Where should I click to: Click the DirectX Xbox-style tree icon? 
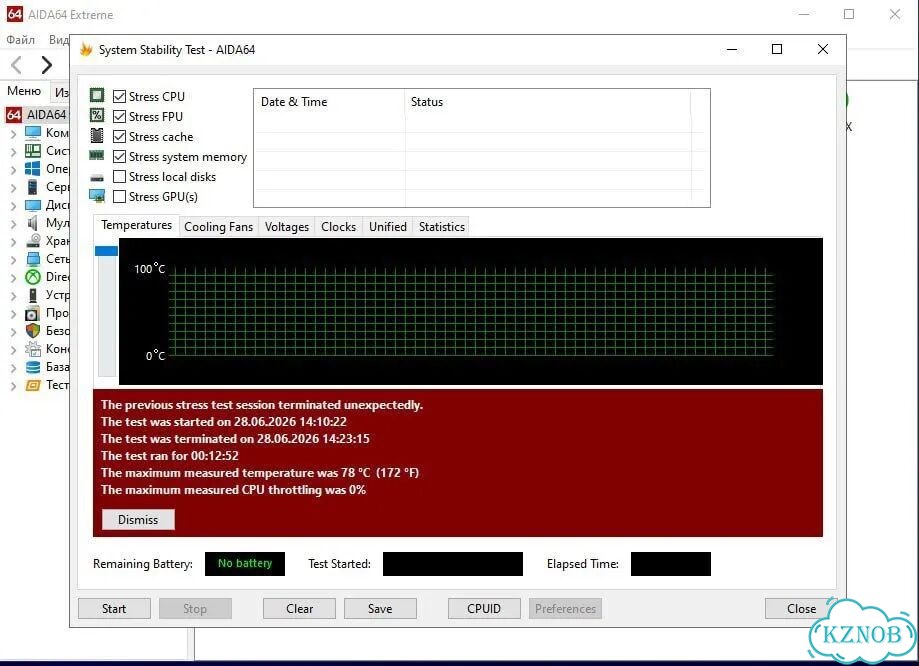coord(33,277)
